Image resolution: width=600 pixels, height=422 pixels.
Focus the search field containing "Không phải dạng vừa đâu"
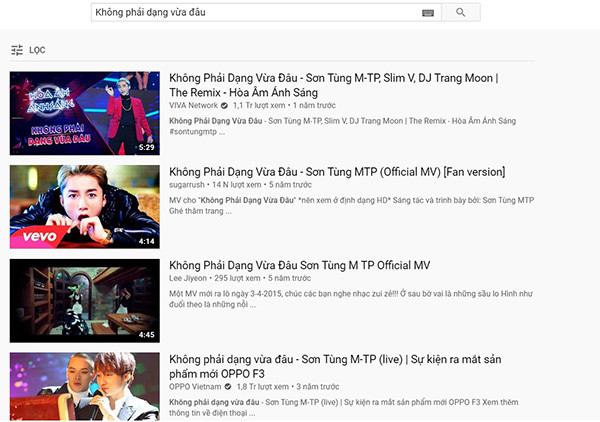250,12
